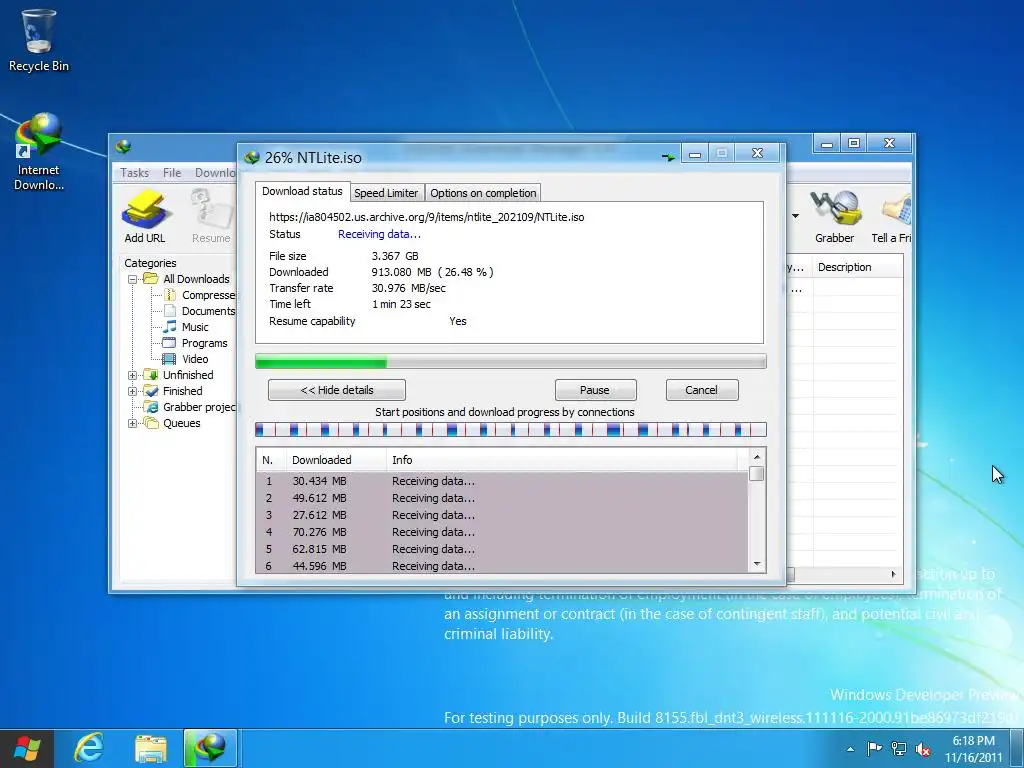Click the Add URL toolbar icon
This screenshot has width=1024, height=768.
point(145,217)
